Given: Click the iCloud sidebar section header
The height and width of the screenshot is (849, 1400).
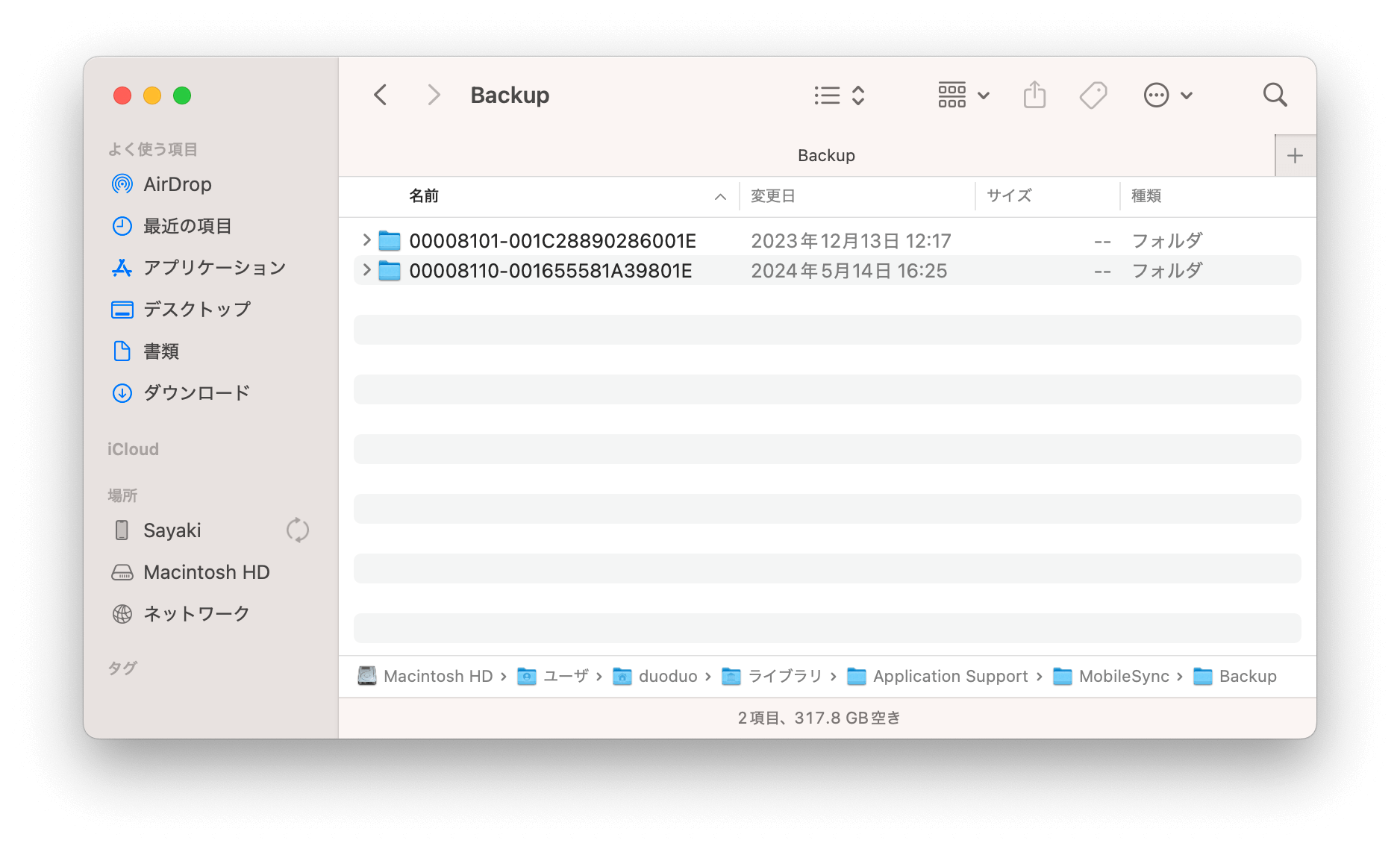Looking at the screenshot, I should point(133,449).
